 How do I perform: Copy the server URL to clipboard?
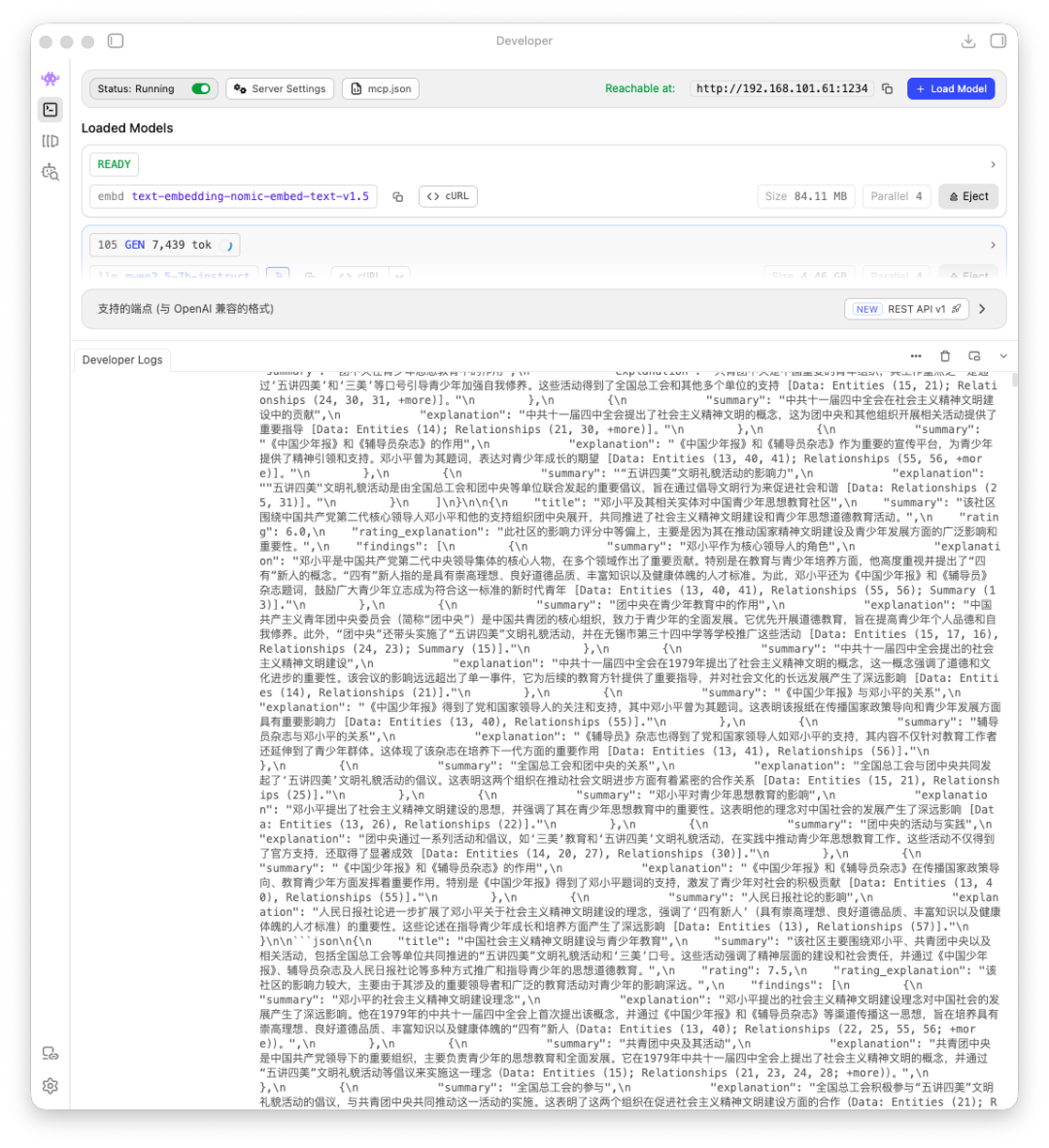(887, 88)
